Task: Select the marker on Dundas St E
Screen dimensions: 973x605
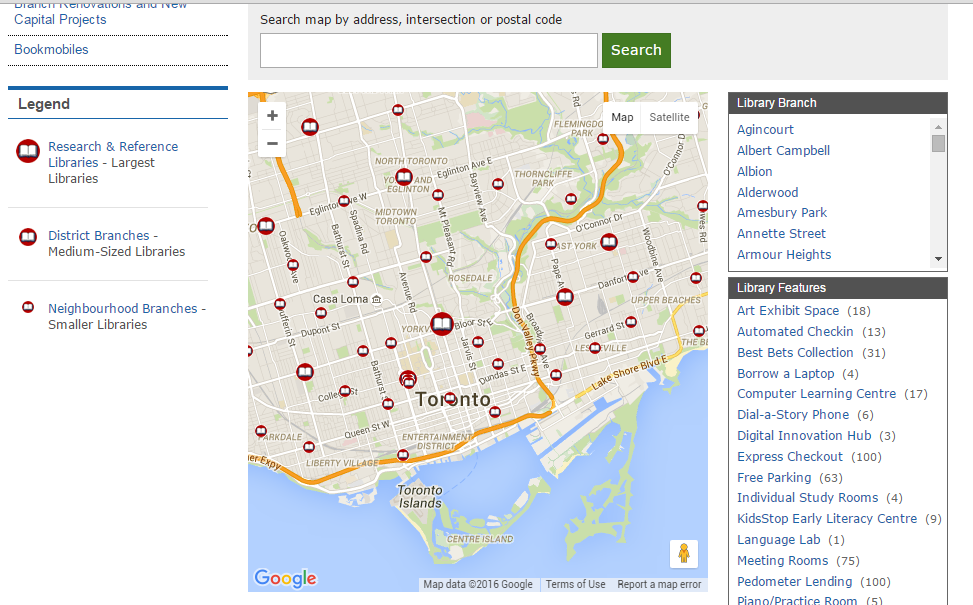Action: 498,364
